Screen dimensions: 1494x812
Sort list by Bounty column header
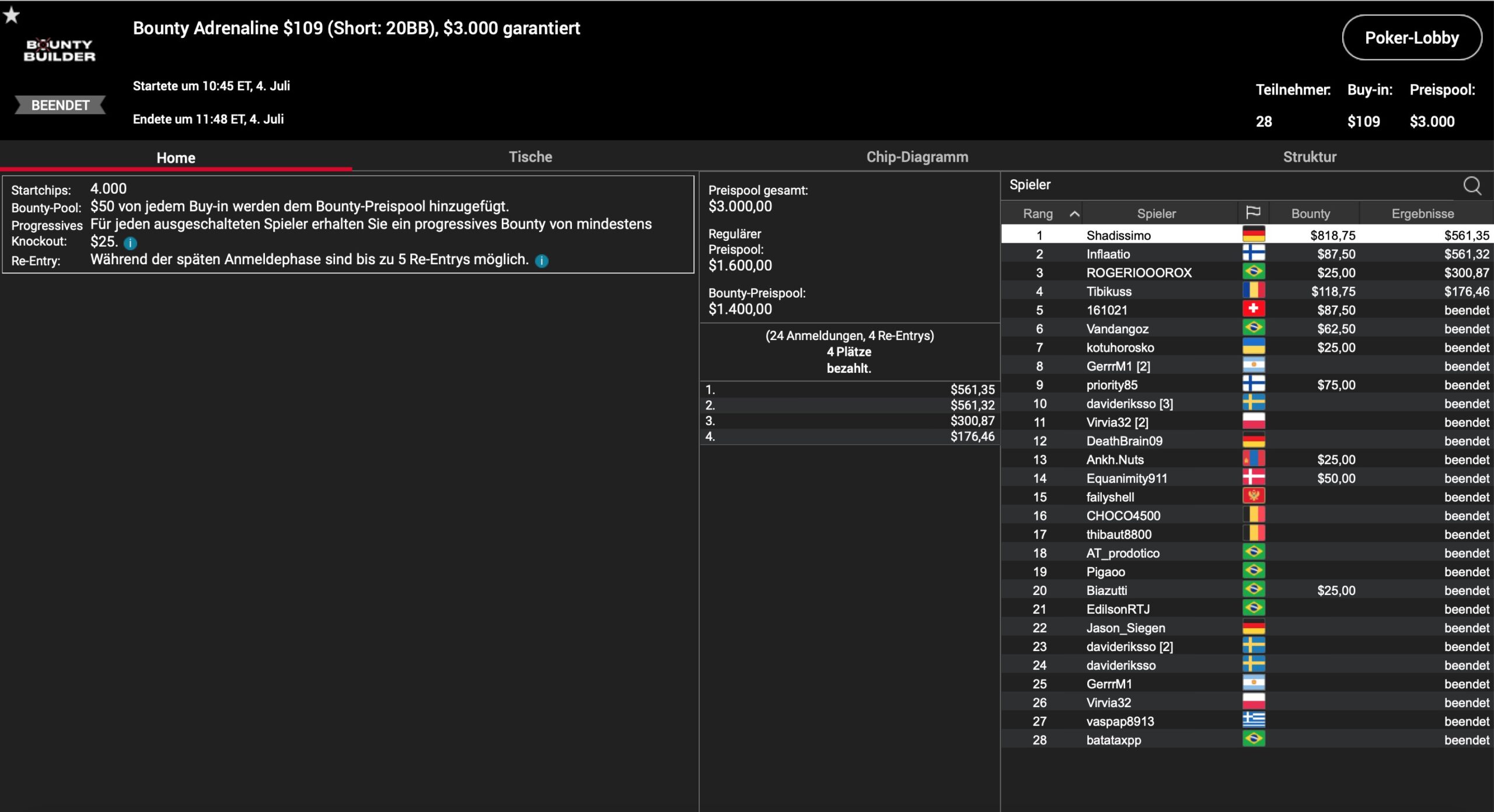[1310, 213]
